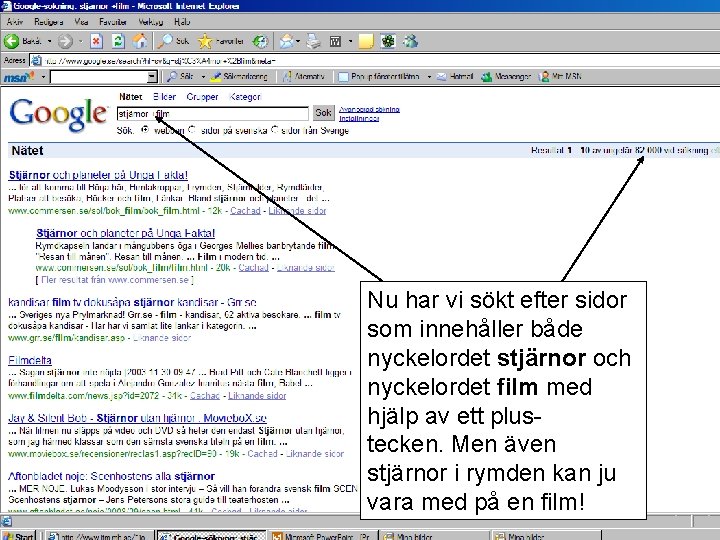Select the webben radio button
Image resolution: width=720 pixels, height=540 pixels.
click(x=145, y=130)
